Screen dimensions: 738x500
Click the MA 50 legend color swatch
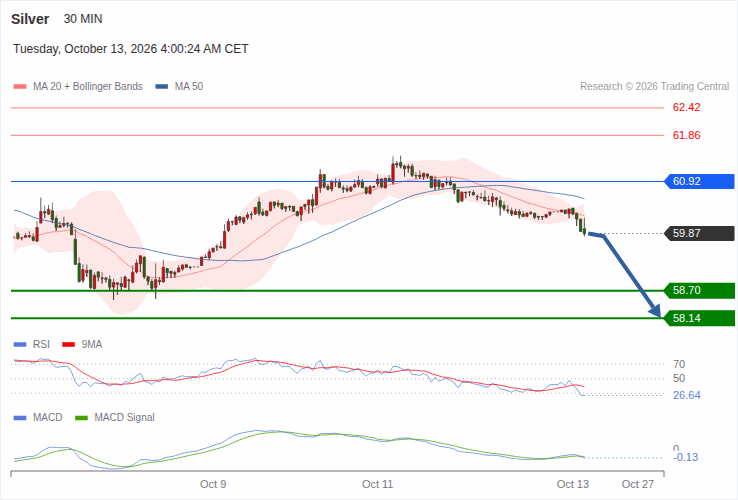(x=162, y=87)
